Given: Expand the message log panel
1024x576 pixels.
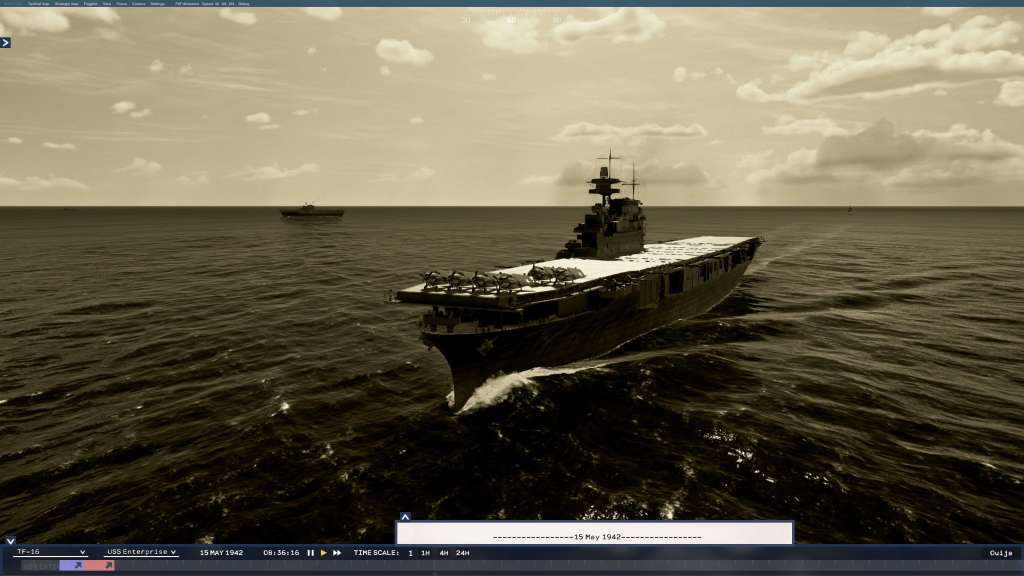Looking at the screenshot, I should pos(405,517).
